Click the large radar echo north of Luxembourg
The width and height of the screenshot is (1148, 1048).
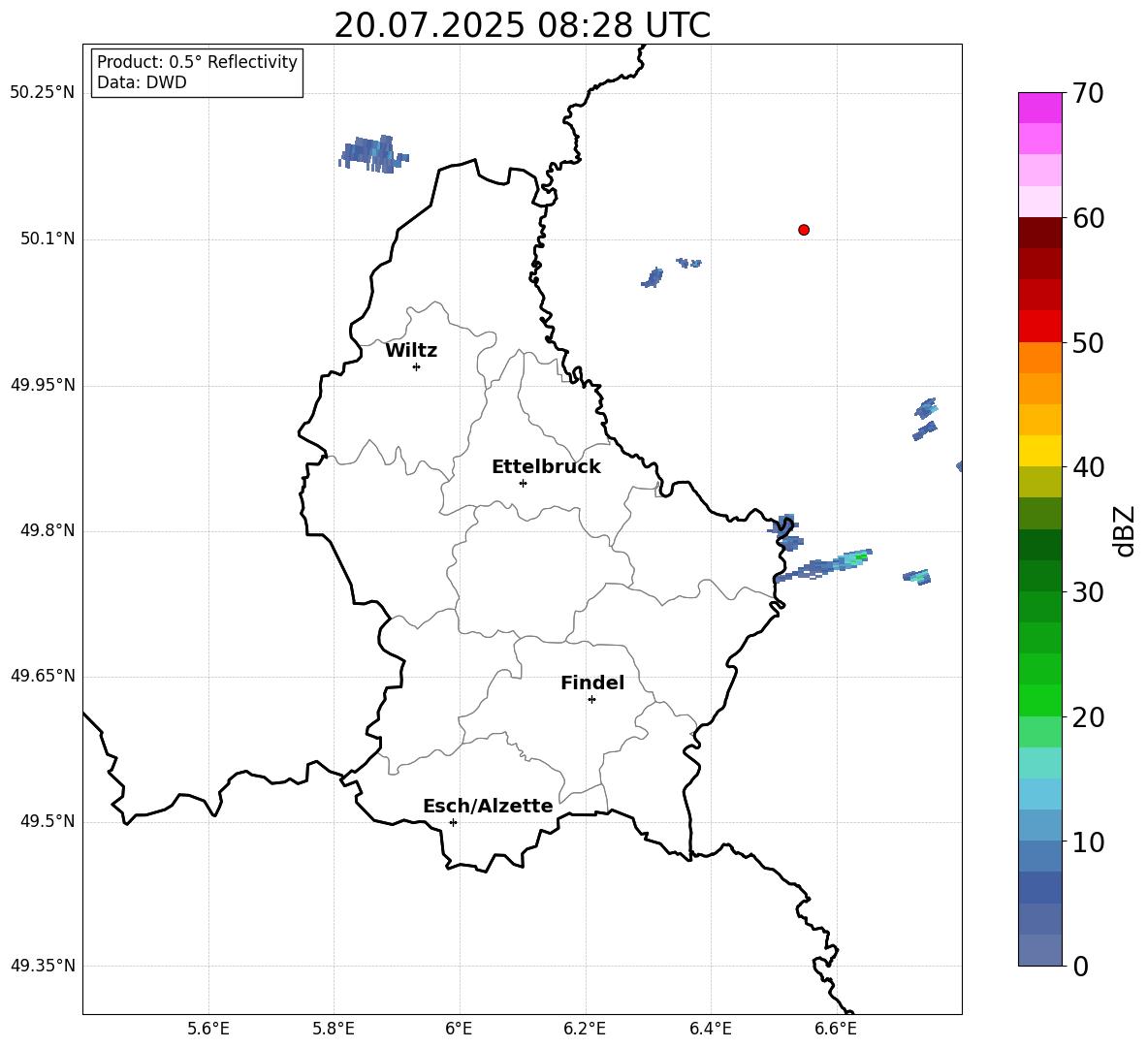pyautogui.click(x=373, y=154)
